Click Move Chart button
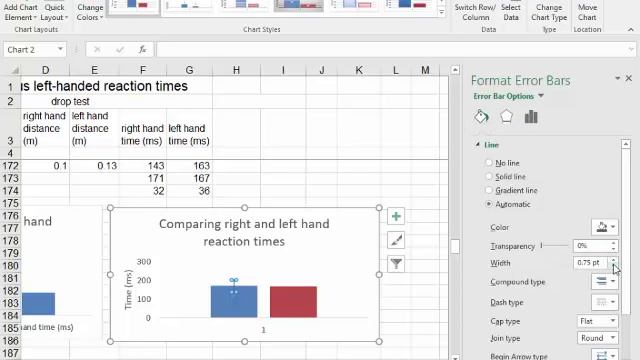 587,12
